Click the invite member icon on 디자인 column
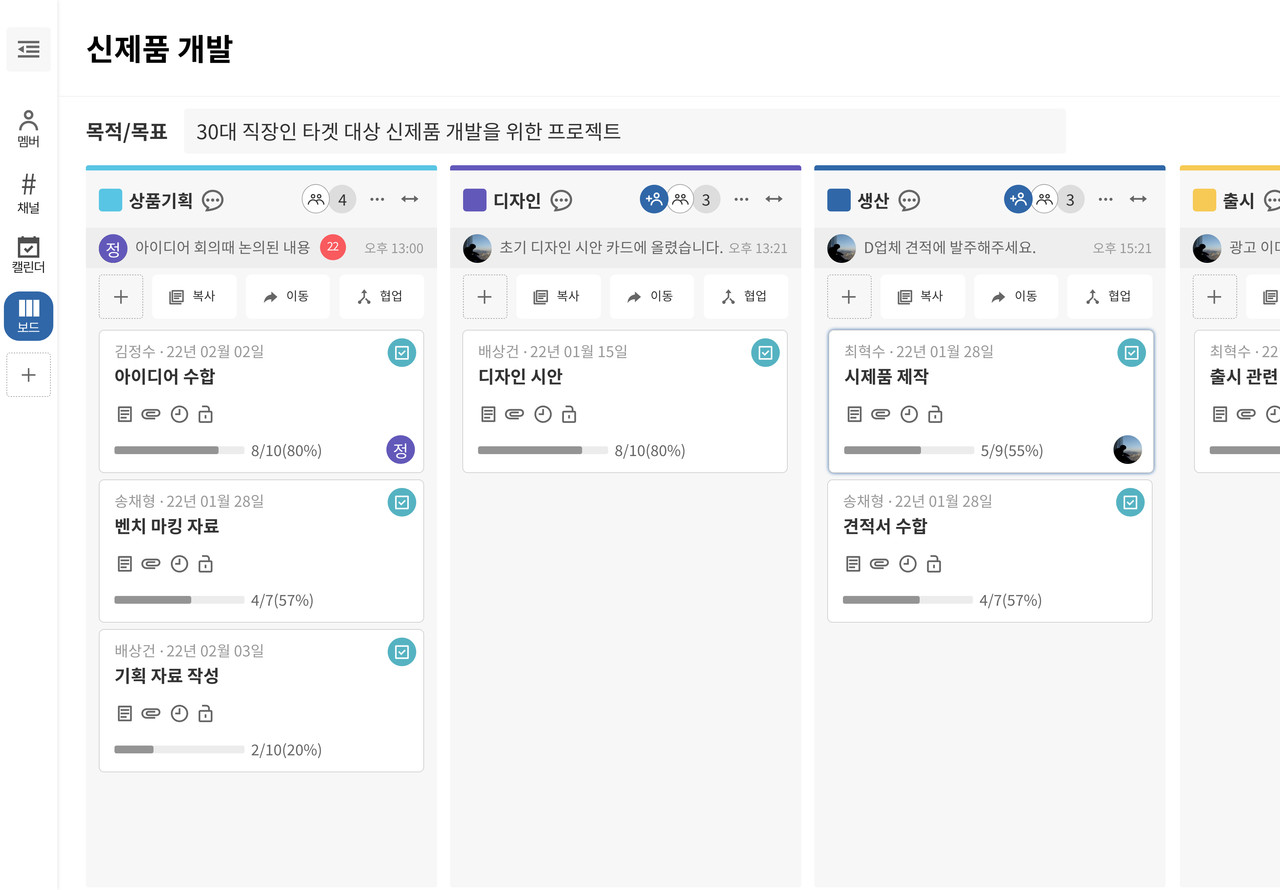Image resolution: width=1280 pixels, height=890 pixels. click(654, 199)
